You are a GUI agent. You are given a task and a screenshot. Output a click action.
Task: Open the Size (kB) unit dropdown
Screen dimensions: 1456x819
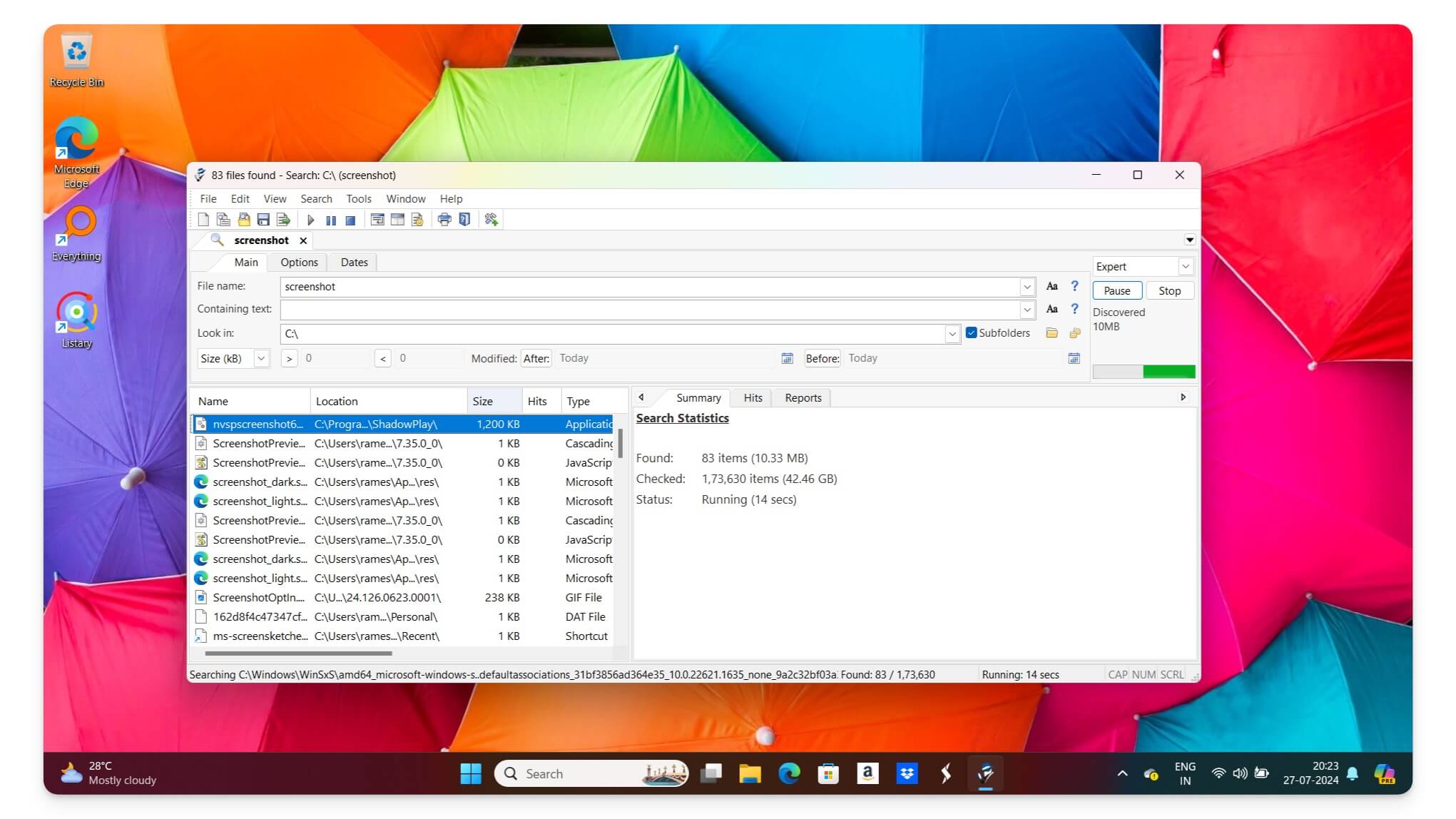coord(262,358)
